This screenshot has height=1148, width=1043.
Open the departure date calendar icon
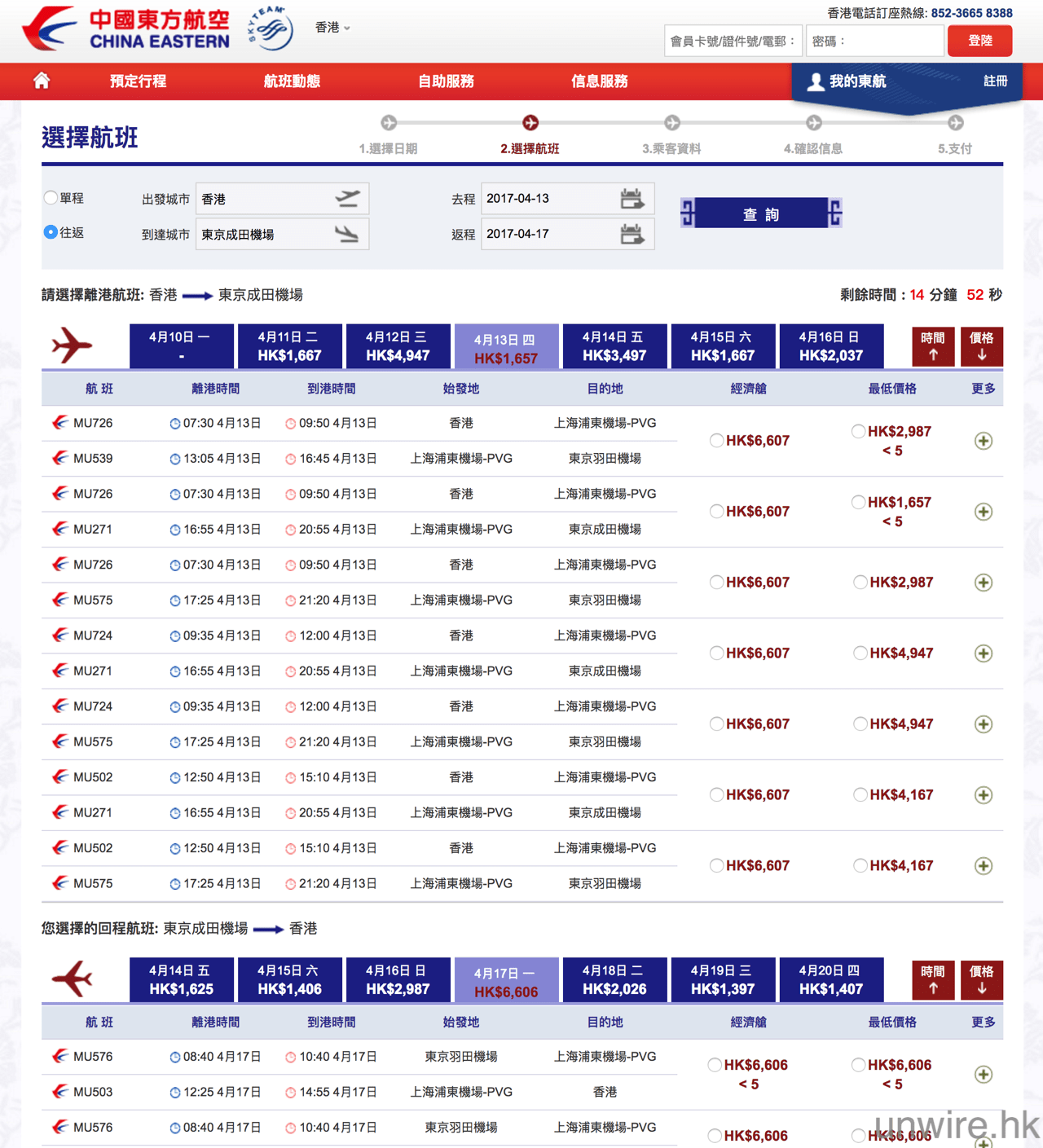pyautogui.click(x=632, y=199)
